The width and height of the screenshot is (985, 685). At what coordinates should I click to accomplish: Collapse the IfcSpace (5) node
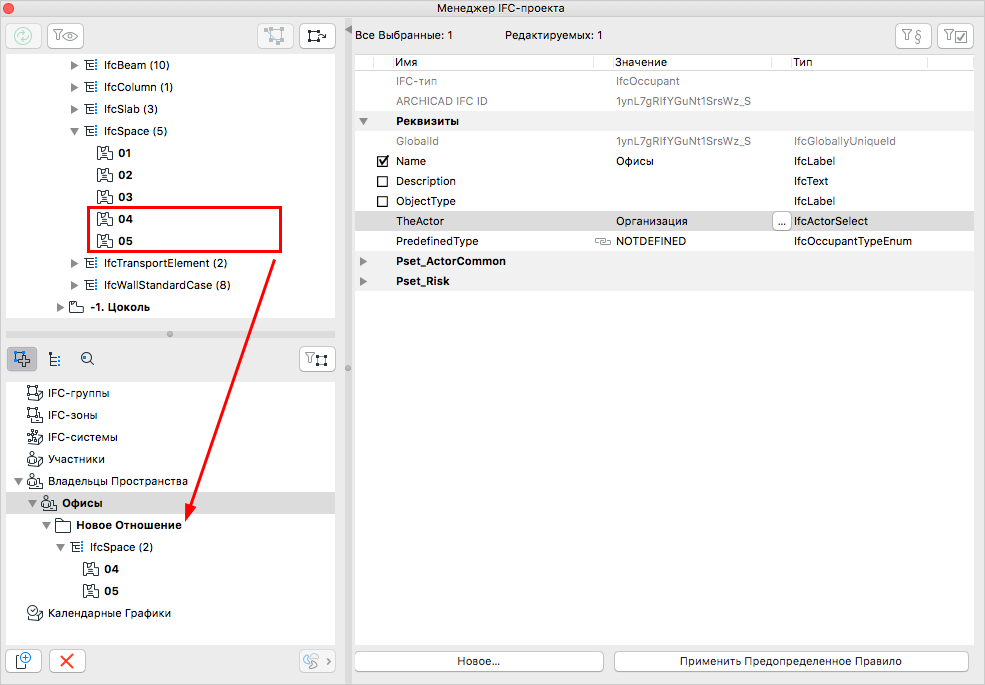(74, 131)
